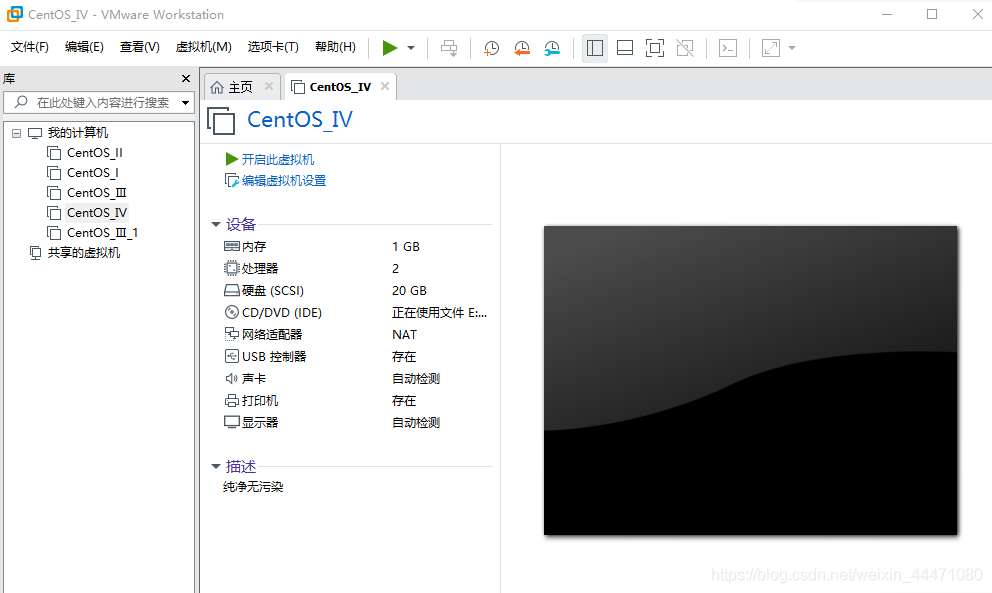Click the 编辑虚拟机设置 link
This screenshot has height=593, width=992.
click(284, 180)
